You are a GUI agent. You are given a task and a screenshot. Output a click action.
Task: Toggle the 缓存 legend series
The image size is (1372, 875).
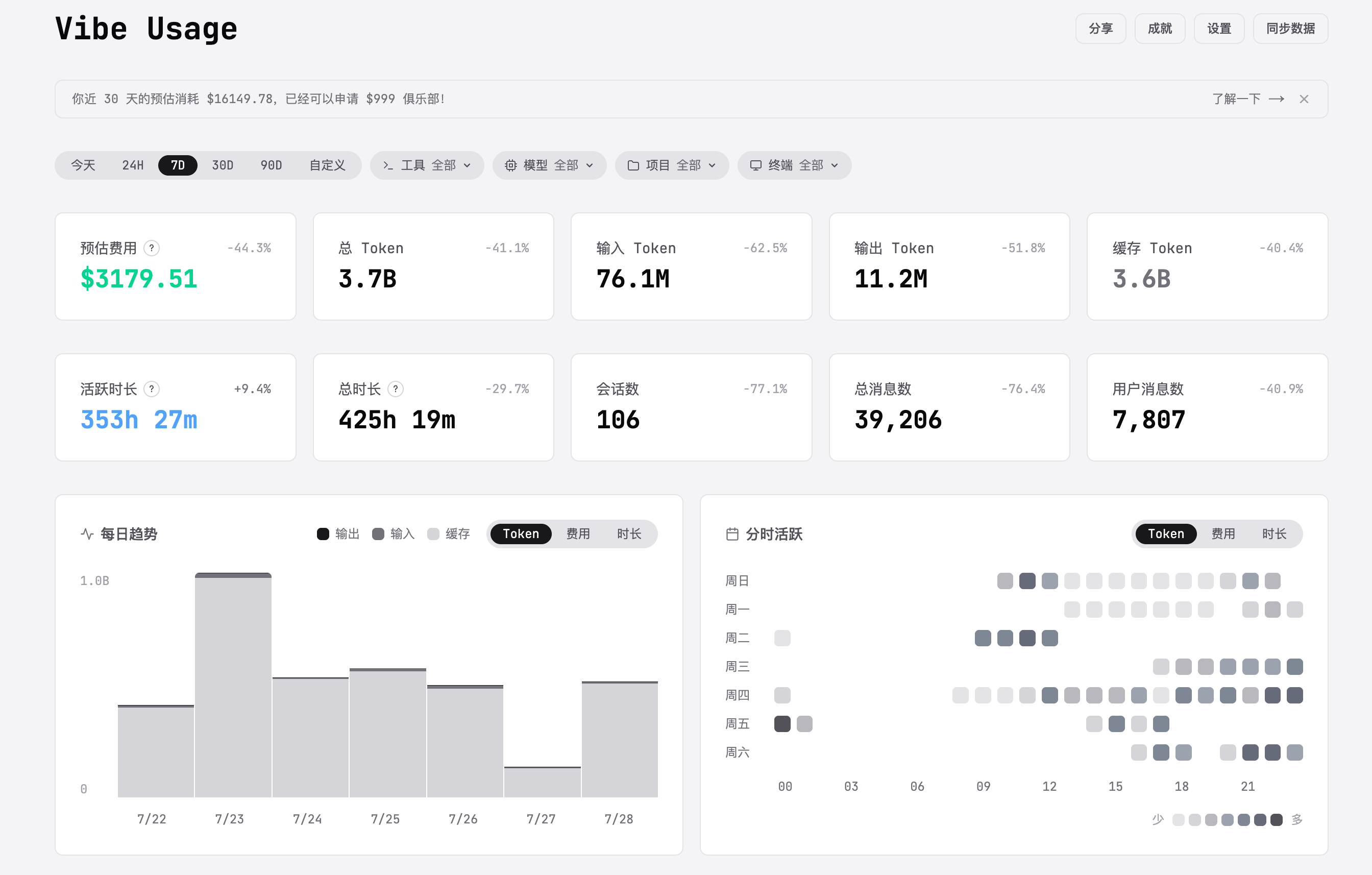click(x=449, y=533)
